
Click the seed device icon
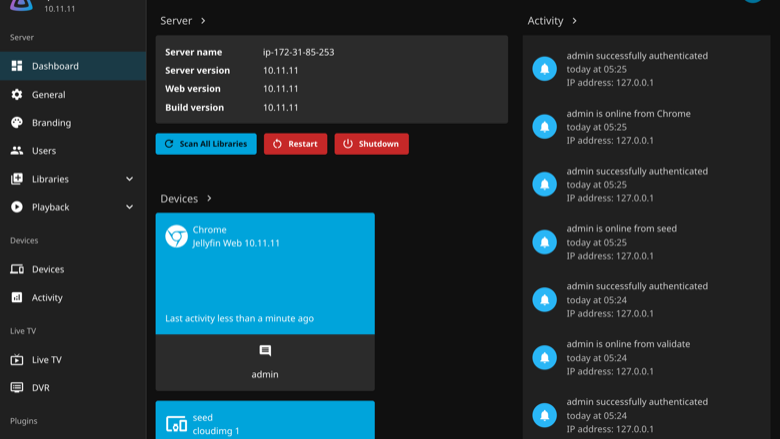177,424
